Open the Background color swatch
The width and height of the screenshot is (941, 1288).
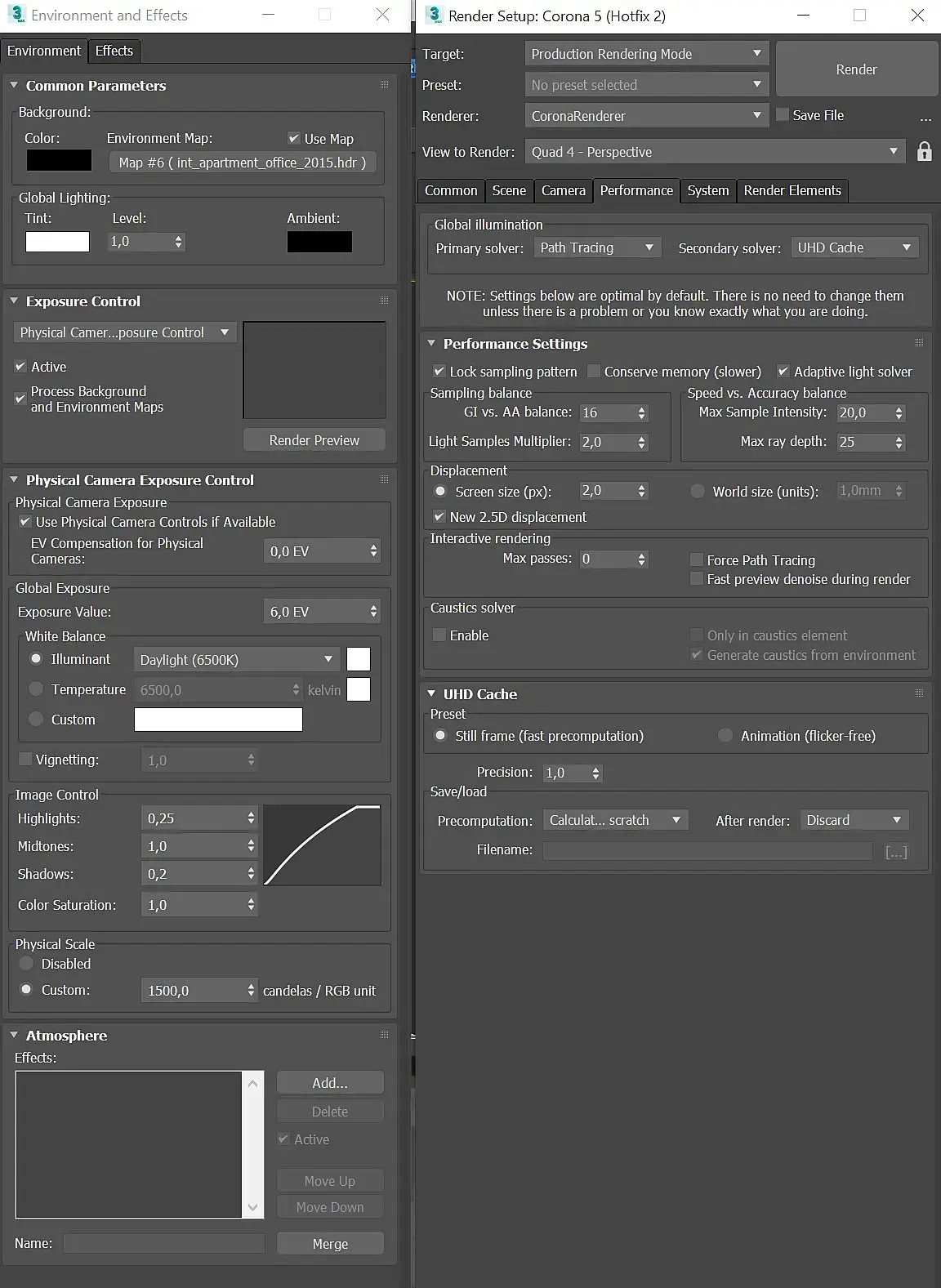click(59, 161)
